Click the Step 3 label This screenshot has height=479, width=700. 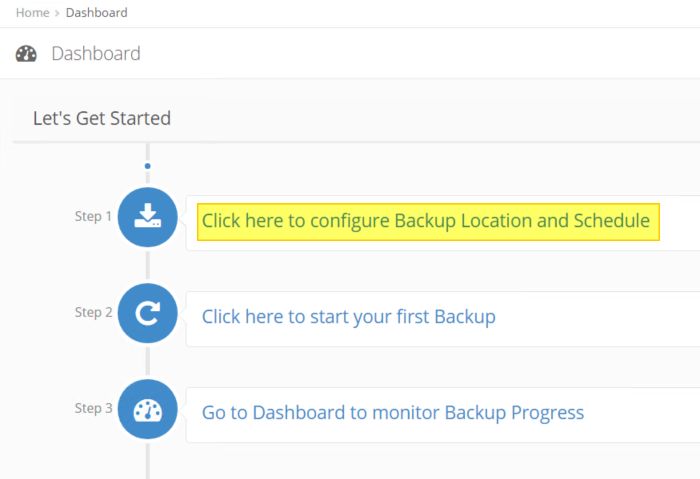pos(93,408)
